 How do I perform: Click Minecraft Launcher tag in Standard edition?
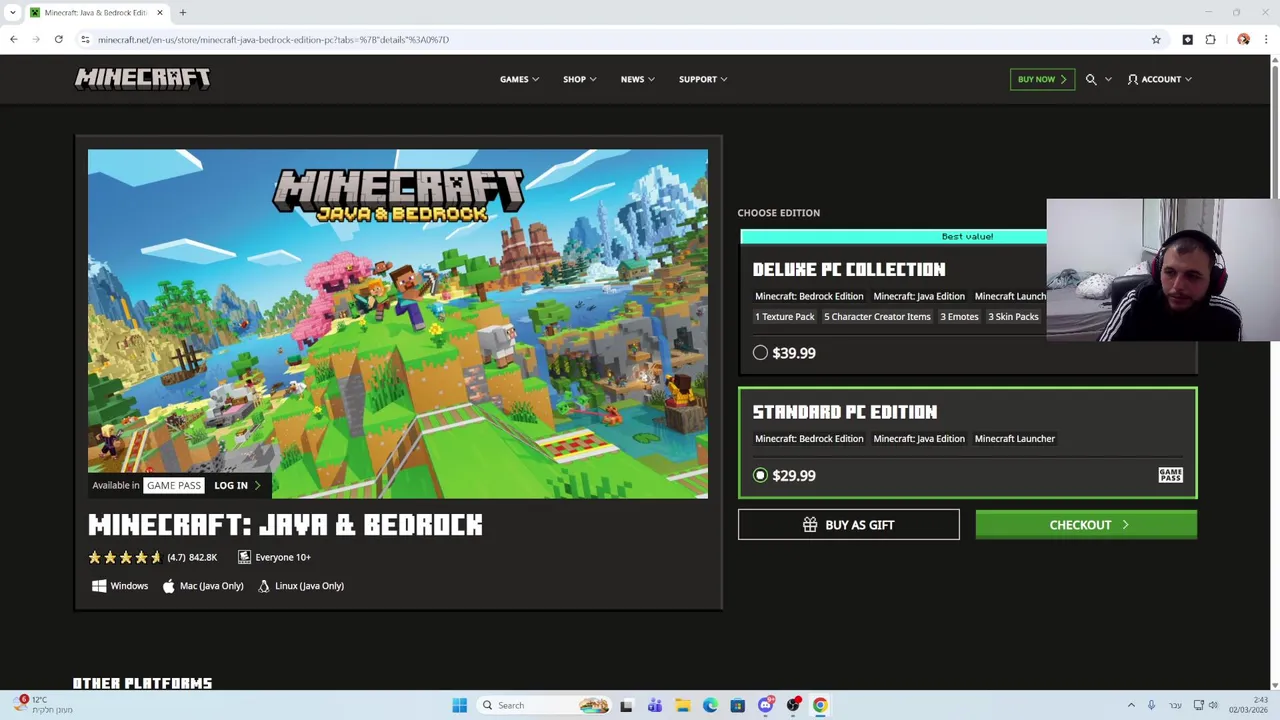(1014, 439)
